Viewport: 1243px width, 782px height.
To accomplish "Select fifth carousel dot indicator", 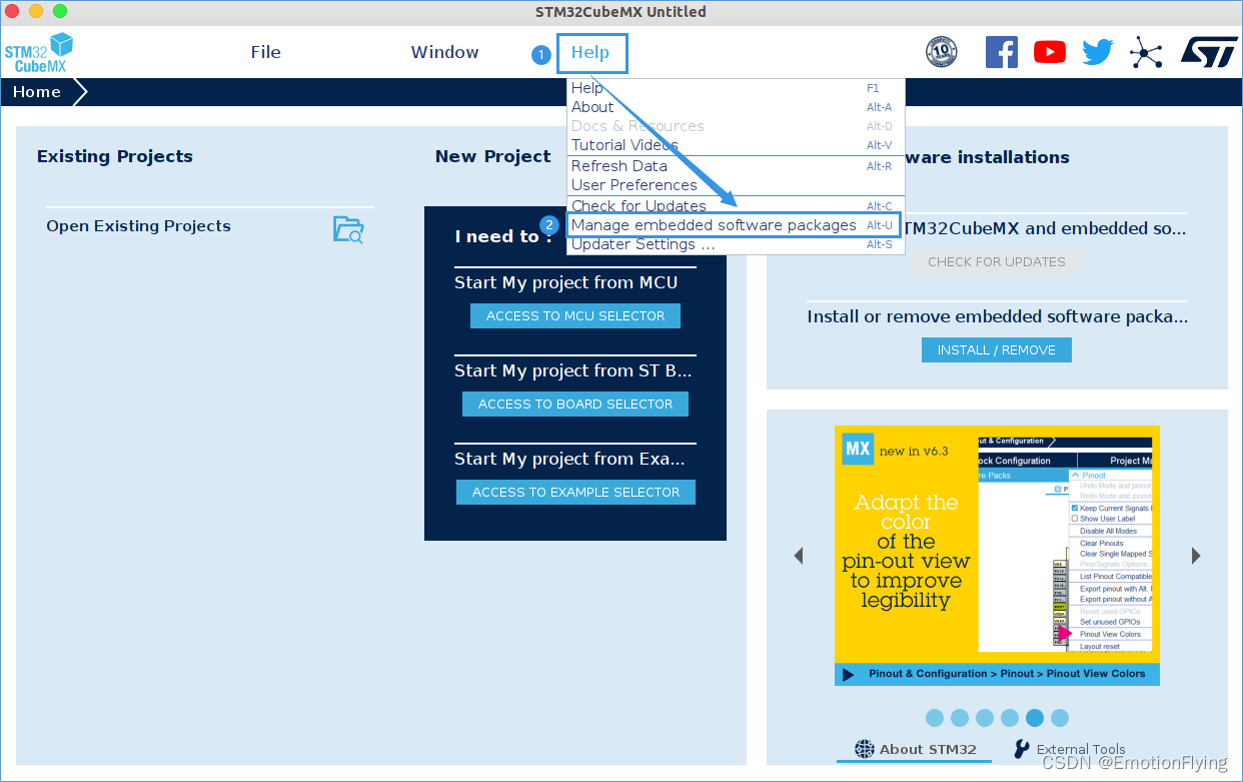I will [1035, 718].
